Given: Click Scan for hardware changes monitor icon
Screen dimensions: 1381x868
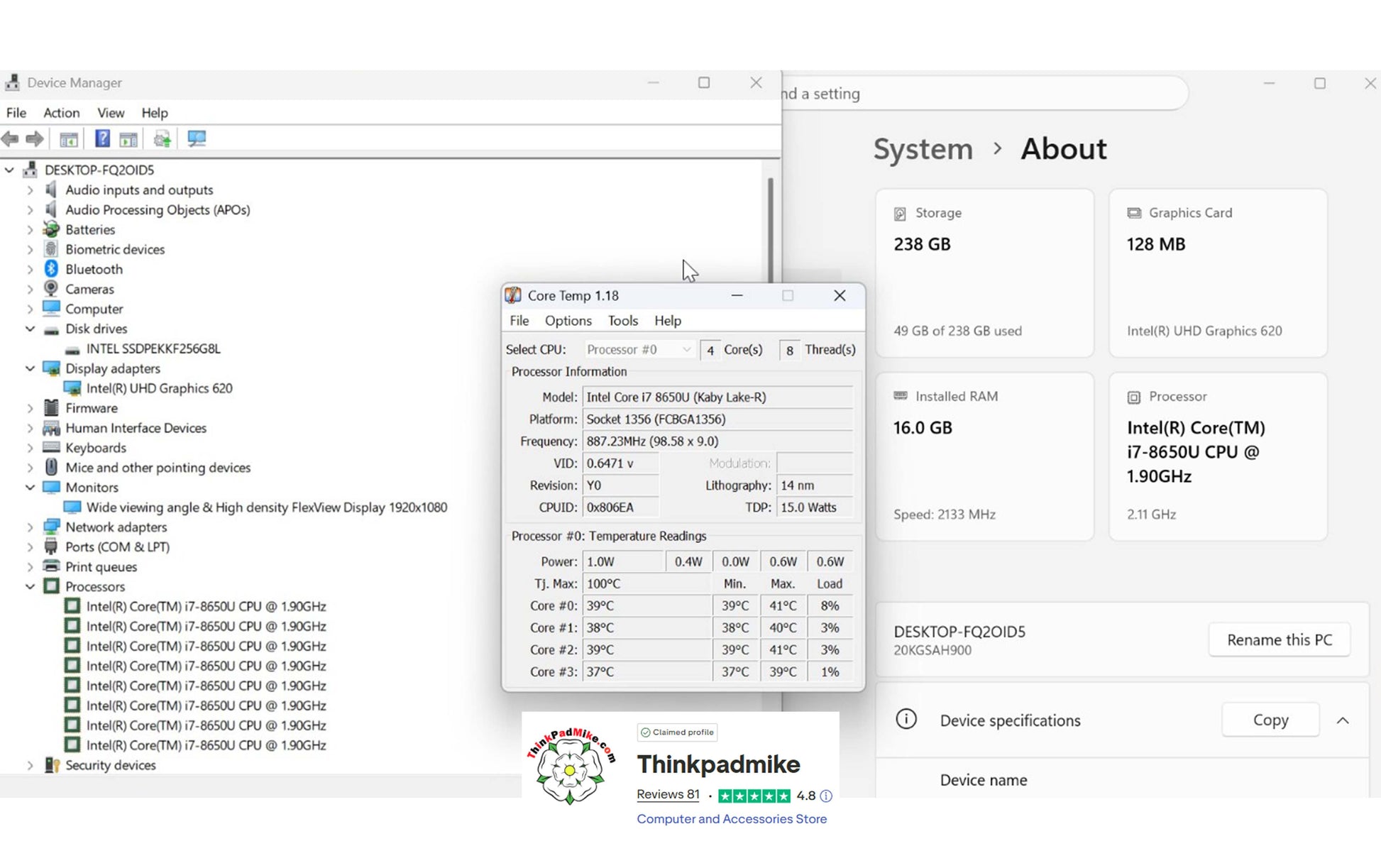Looking at the screenshot, I should point(197,138).
